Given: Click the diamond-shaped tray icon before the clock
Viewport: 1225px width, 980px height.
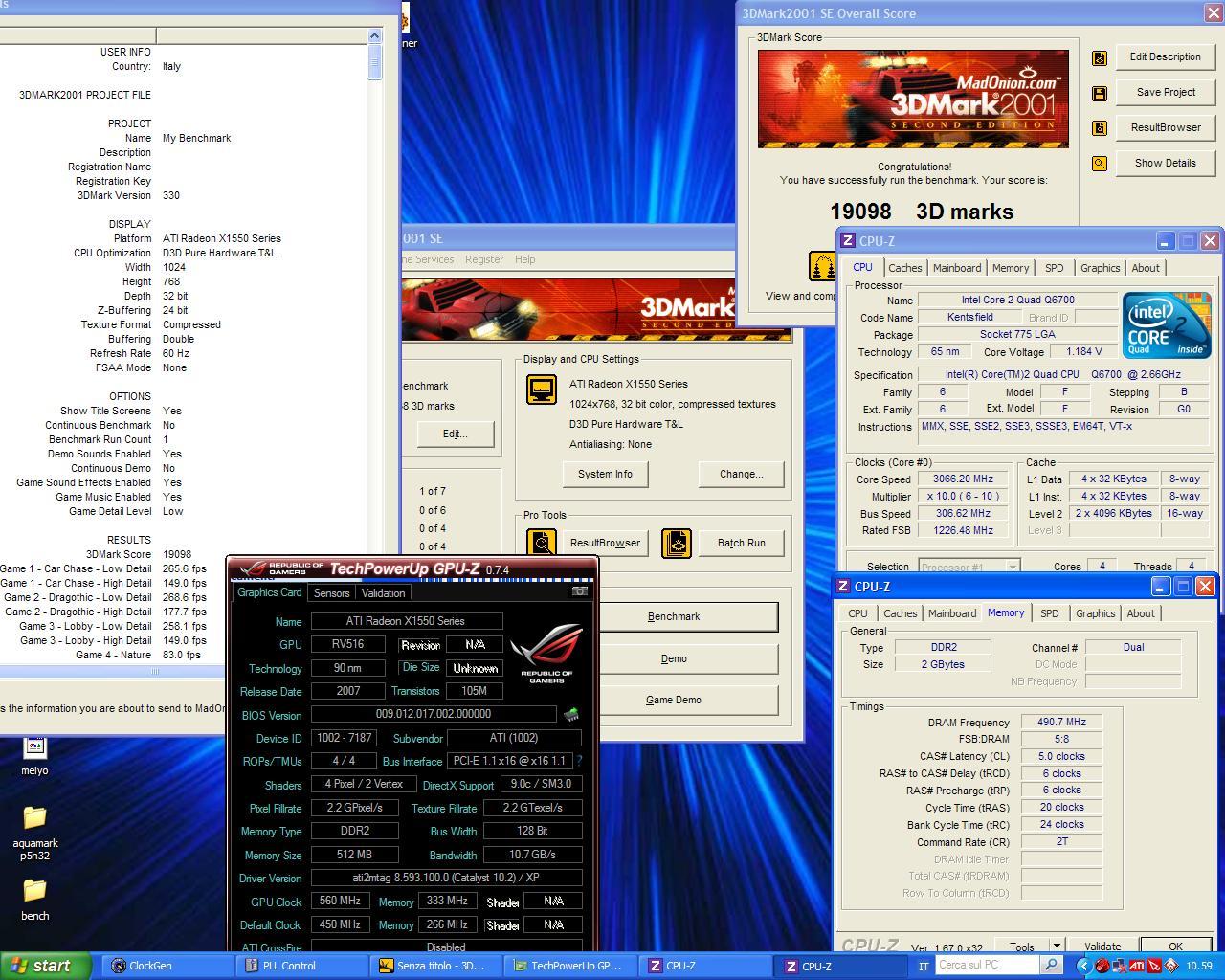Looking at the screenshot, I should click(x=1171, y=966).
